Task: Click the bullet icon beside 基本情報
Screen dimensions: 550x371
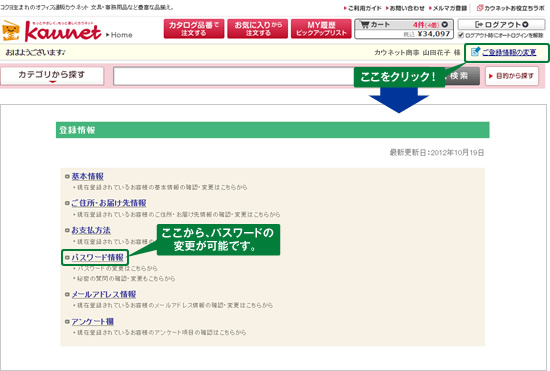Action: coord(67,176)
